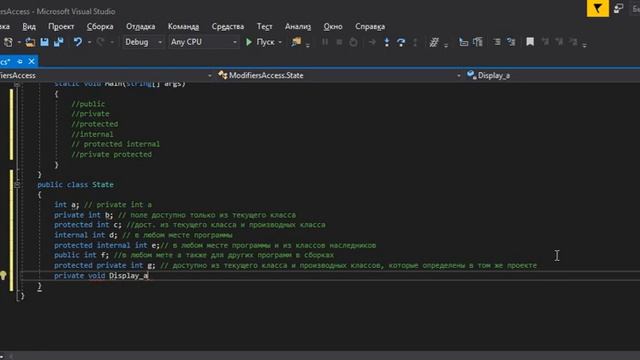Click the restart debugging icon
640x360 pixels.
point(353,42)
